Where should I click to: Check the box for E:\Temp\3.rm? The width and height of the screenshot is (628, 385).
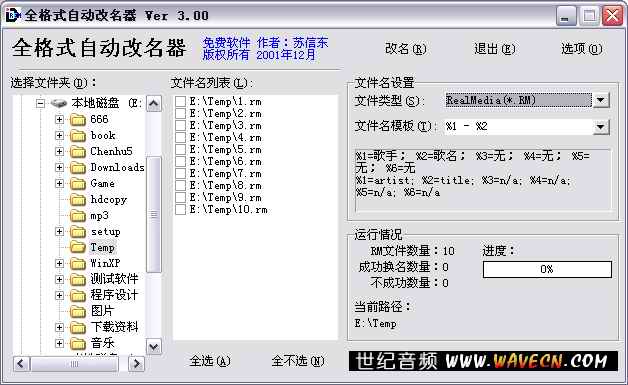181,125
